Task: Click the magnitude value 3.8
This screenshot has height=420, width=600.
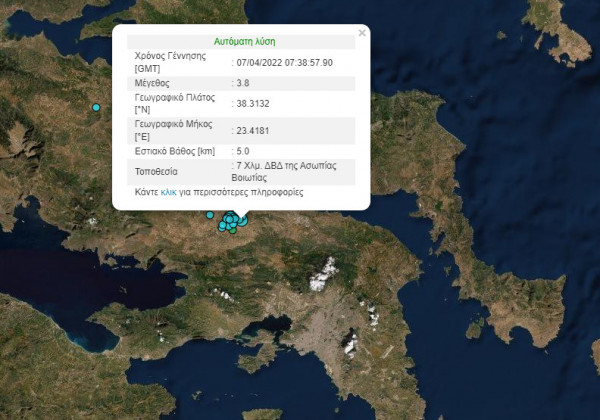Action: click(x=243, y=83)
